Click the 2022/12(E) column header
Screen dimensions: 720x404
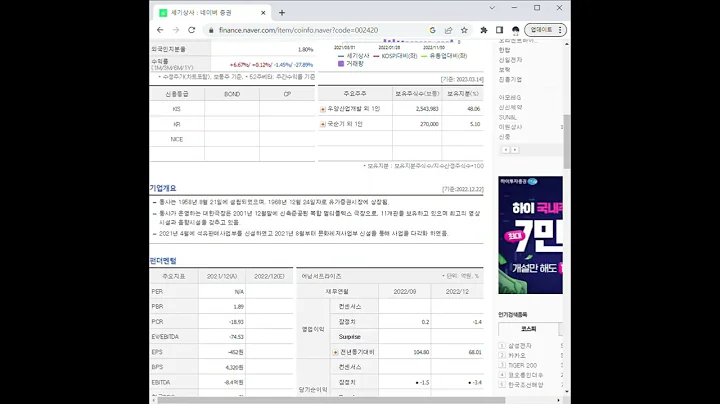point(269,276)
